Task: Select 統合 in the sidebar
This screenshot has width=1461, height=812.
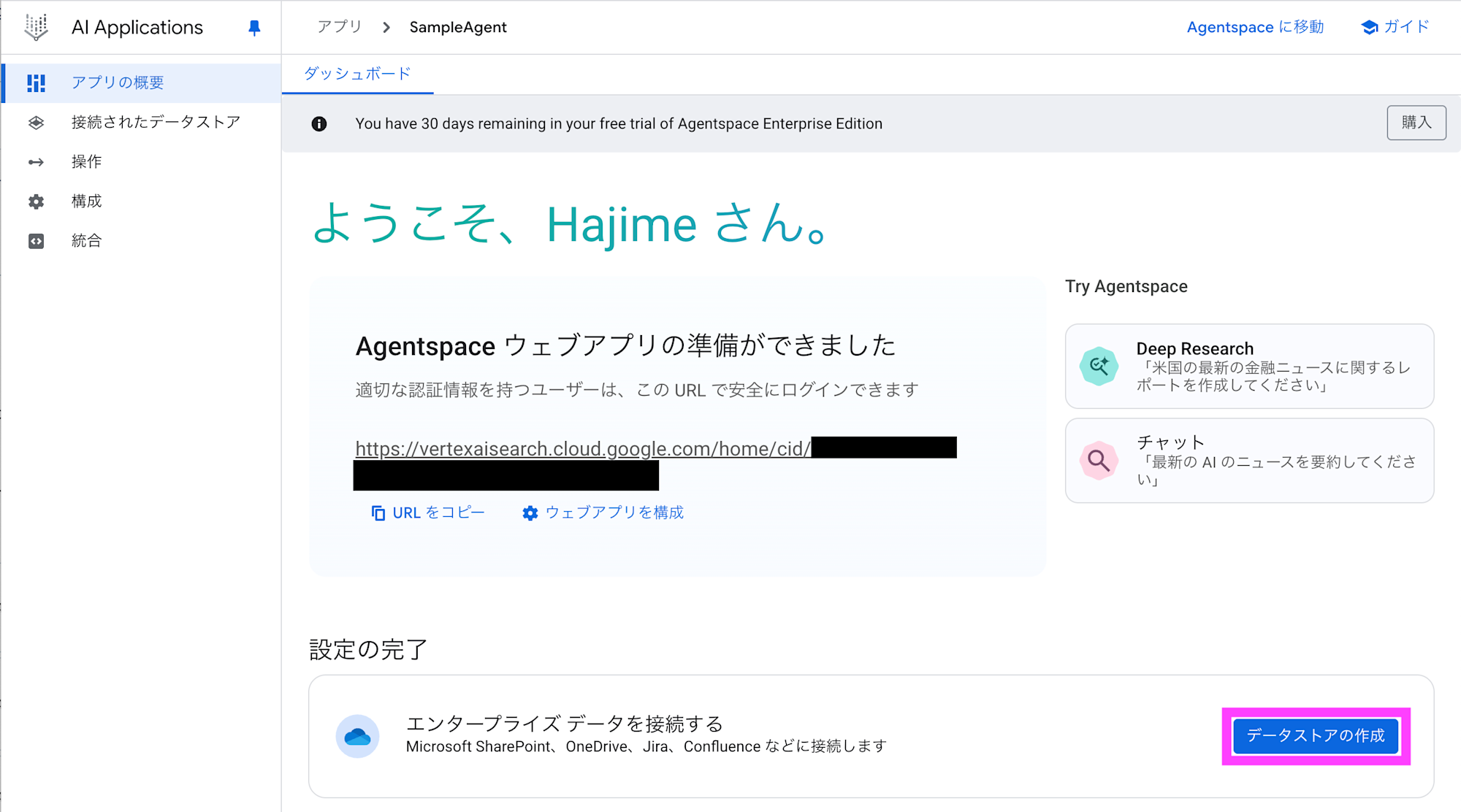Action: pos(142,241)
